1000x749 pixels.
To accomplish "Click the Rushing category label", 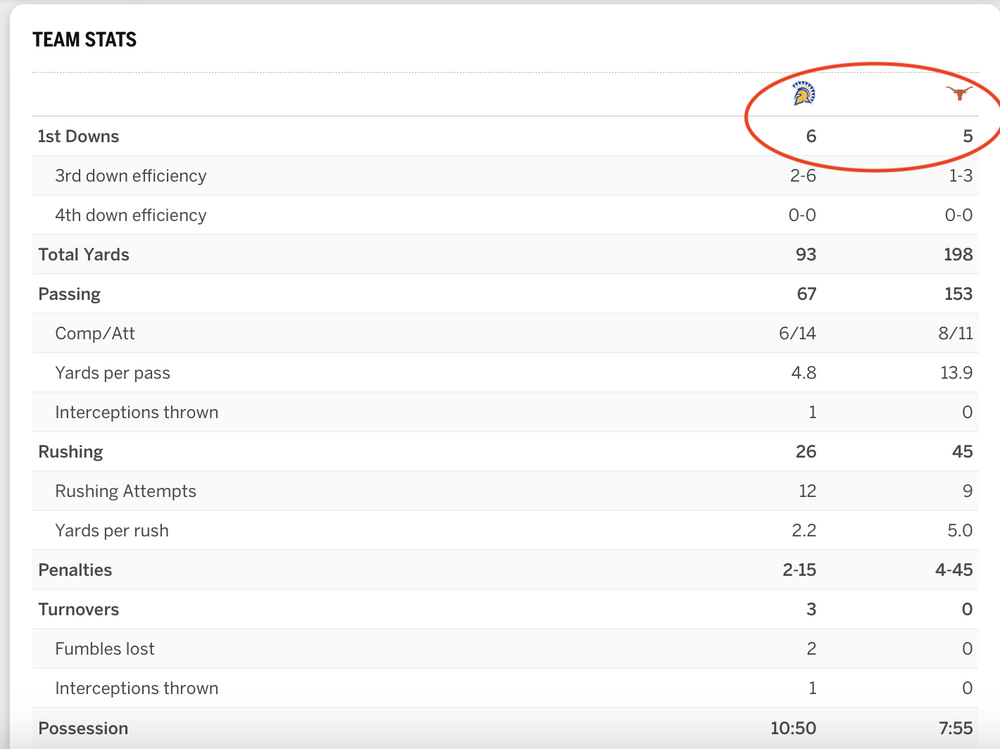I will [71, 452].
